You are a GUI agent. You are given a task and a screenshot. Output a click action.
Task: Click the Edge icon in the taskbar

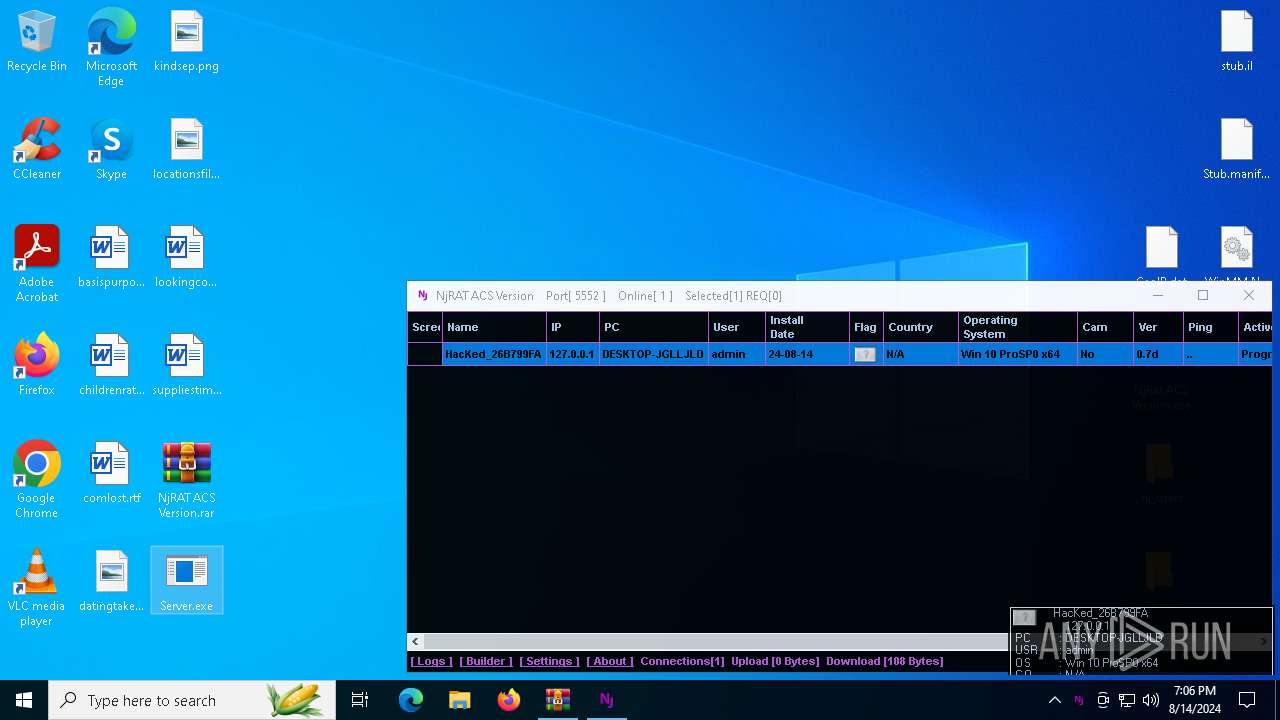point(411,700)
